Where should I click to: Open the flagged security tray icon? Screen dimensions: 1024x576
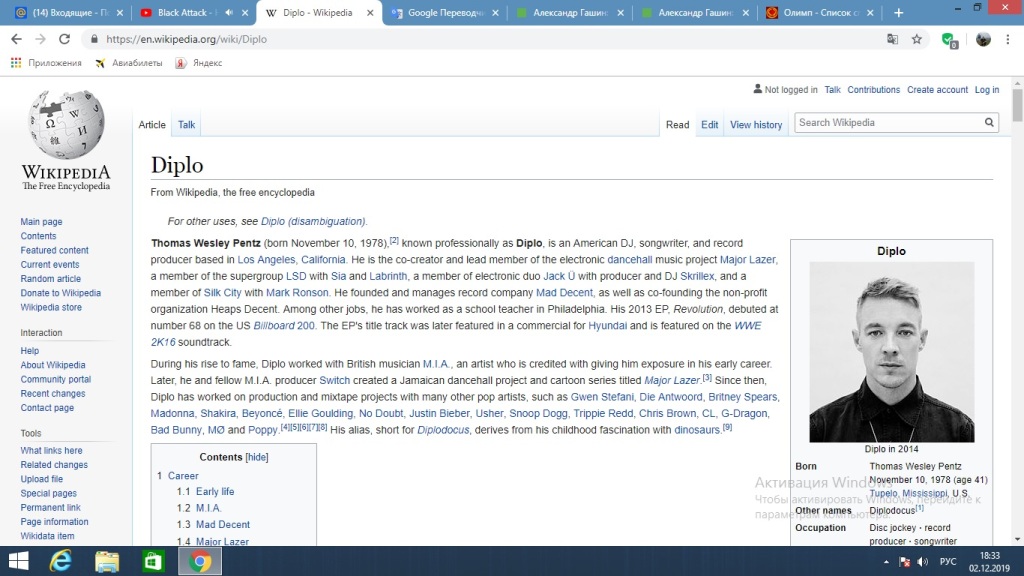coord(904,562)
